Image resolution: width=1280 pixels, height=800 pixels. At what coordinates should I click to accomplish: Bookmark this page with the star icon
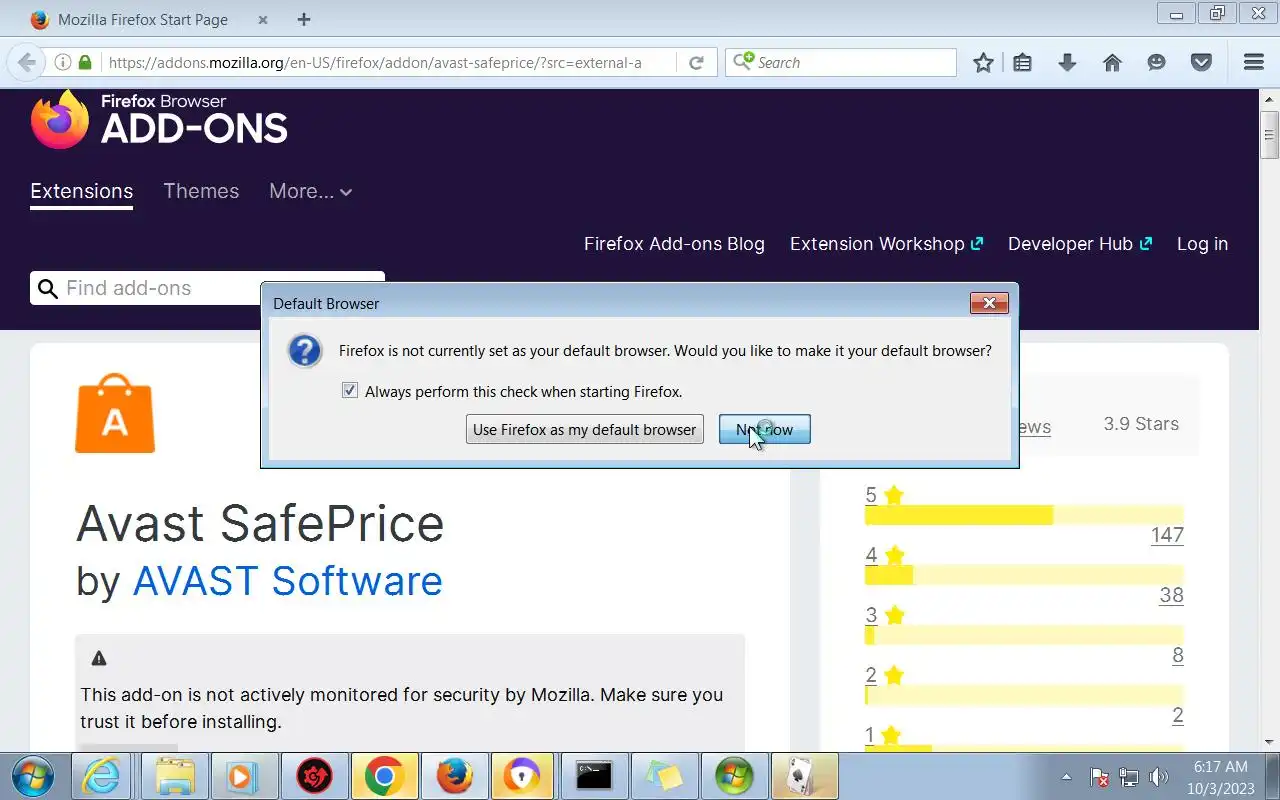tap(983, 62)
